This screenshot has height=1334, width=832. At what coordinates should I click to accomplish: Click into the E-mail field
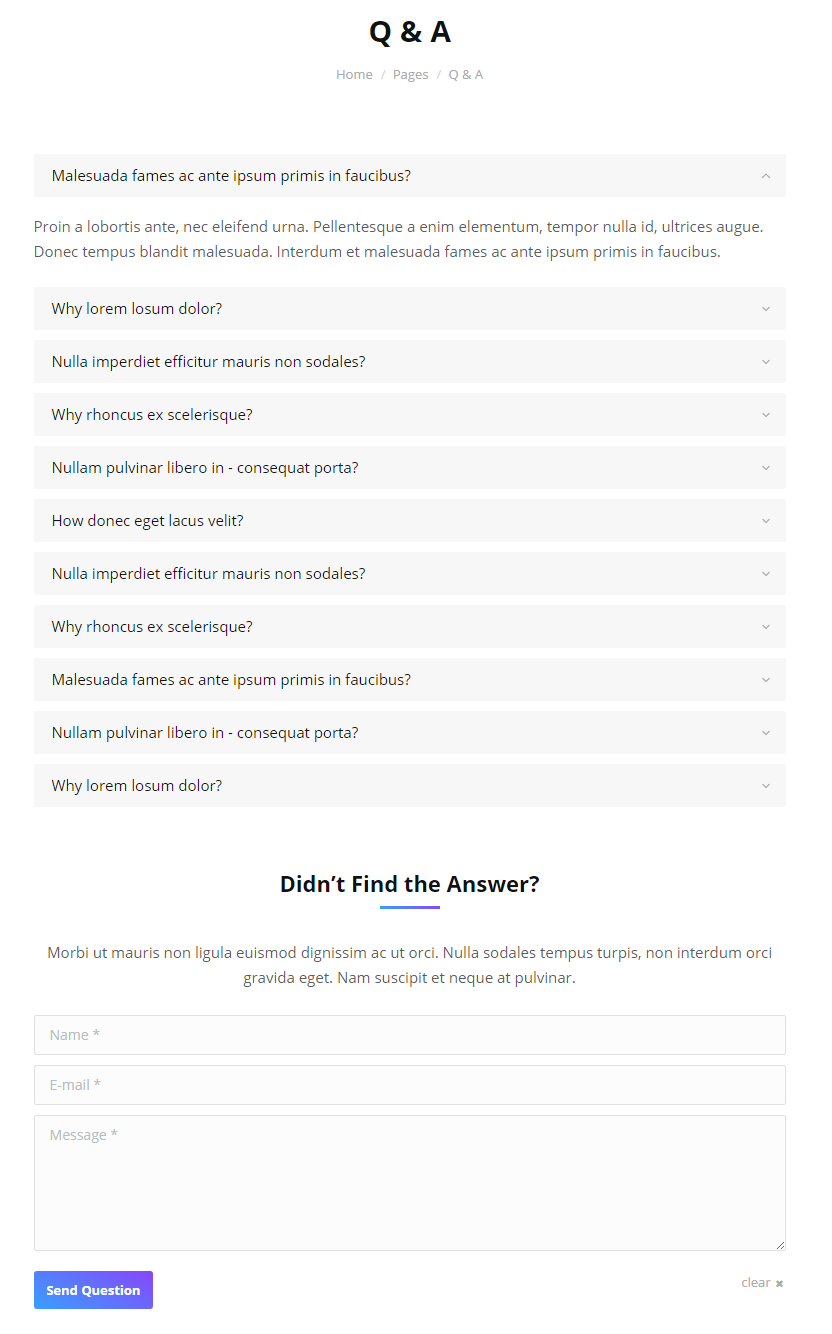[x=409, y=1085]
